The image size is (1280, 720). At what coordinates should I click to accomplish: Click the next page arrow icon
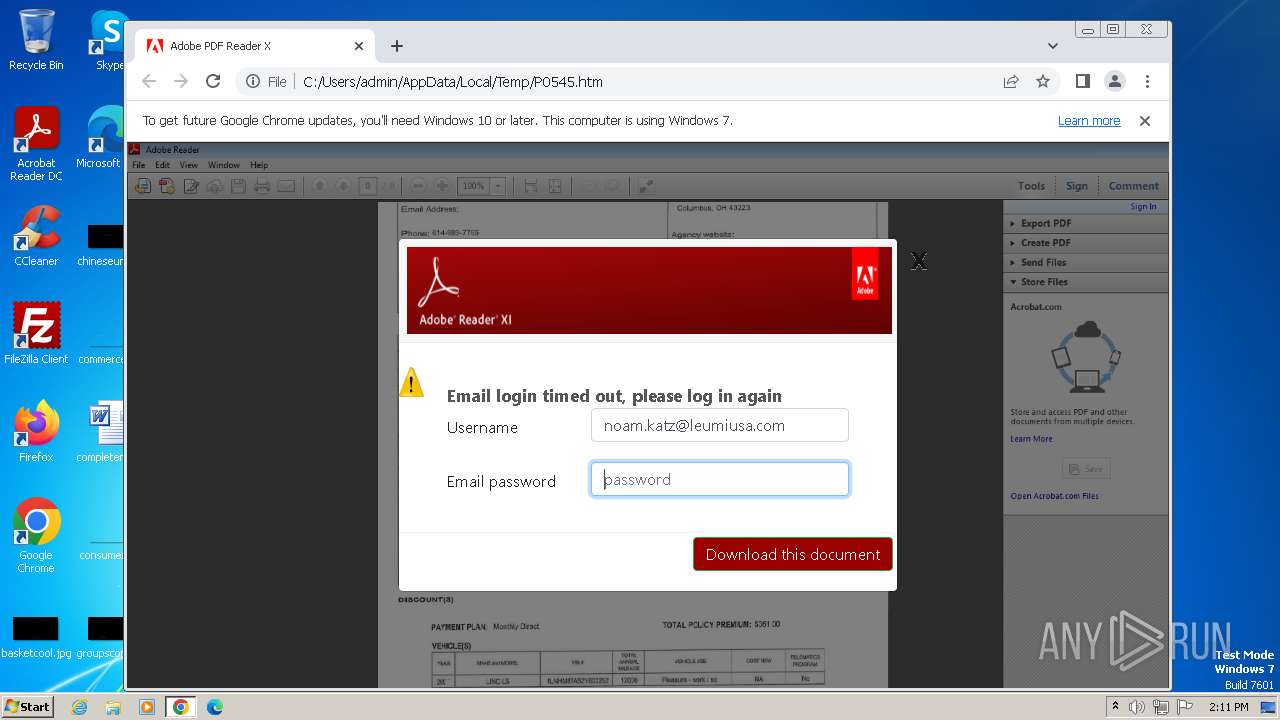(343, 186)
